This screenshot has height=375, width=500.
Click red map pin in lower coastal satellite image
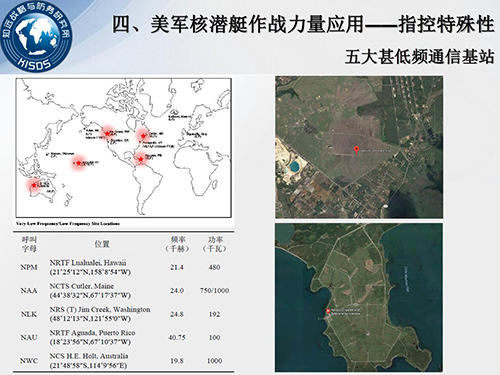point(328,311)
